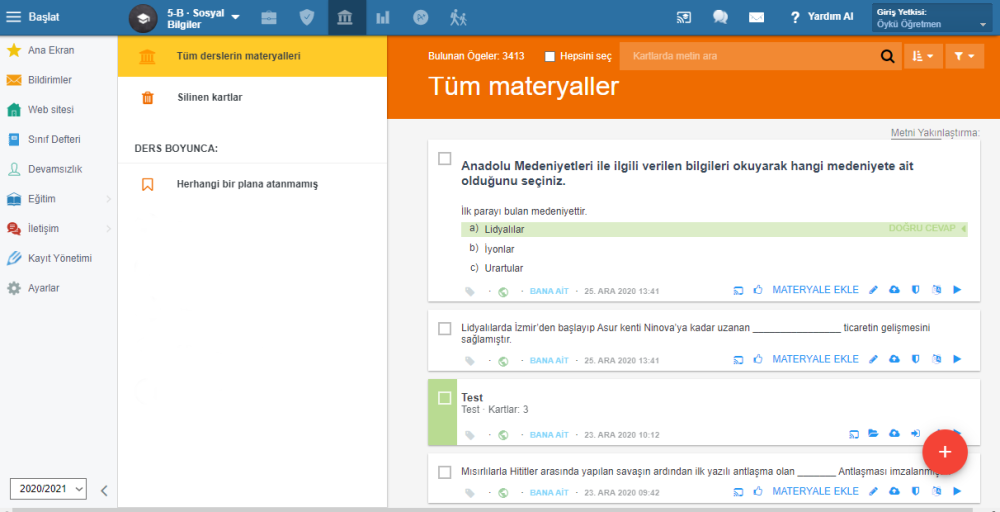Click the red plus add button

tap(945, 452)
